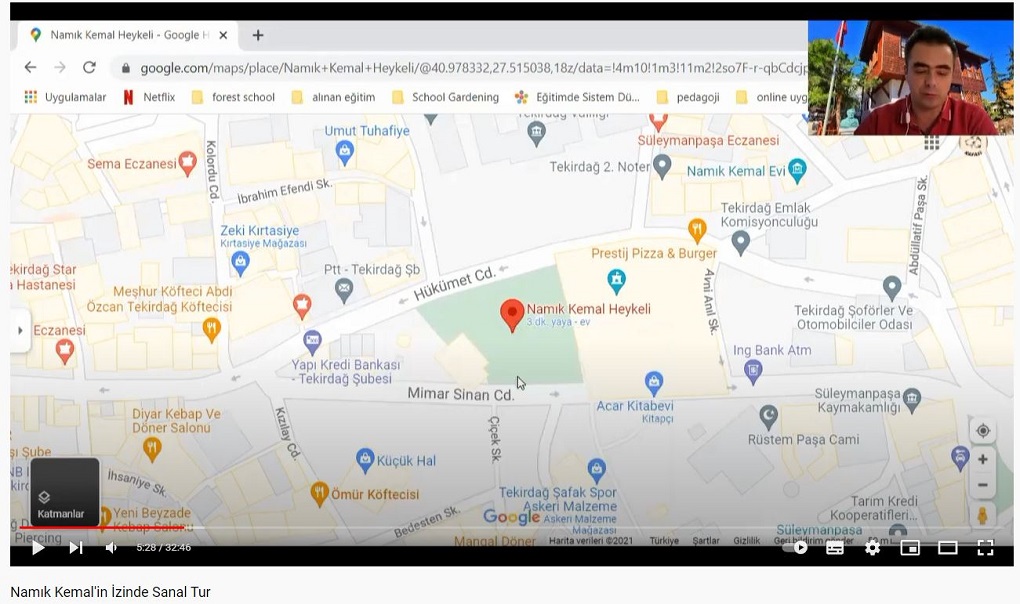Open the Şartlar terms link
This screenshot has width=1020, height=604.
click(x=706, y=541)
